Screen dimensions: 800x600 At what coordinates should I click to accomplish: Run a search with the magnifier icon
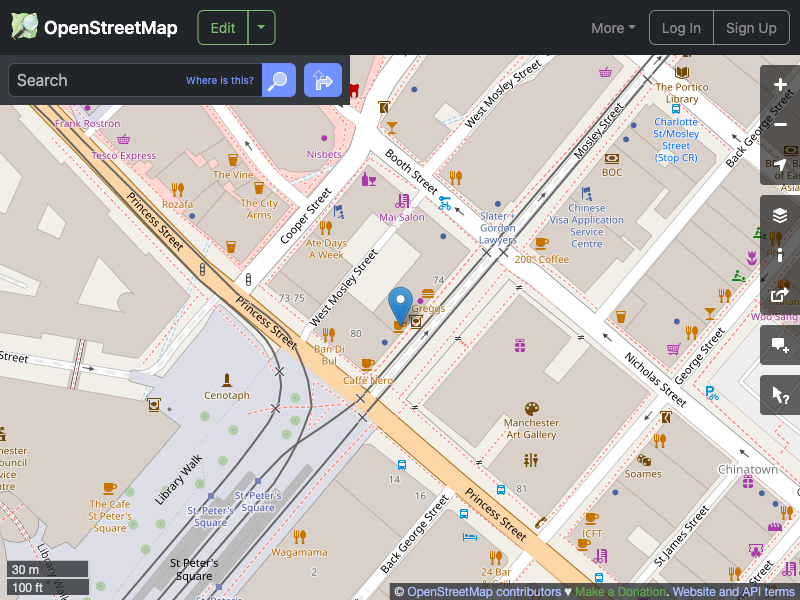(277, 80)
